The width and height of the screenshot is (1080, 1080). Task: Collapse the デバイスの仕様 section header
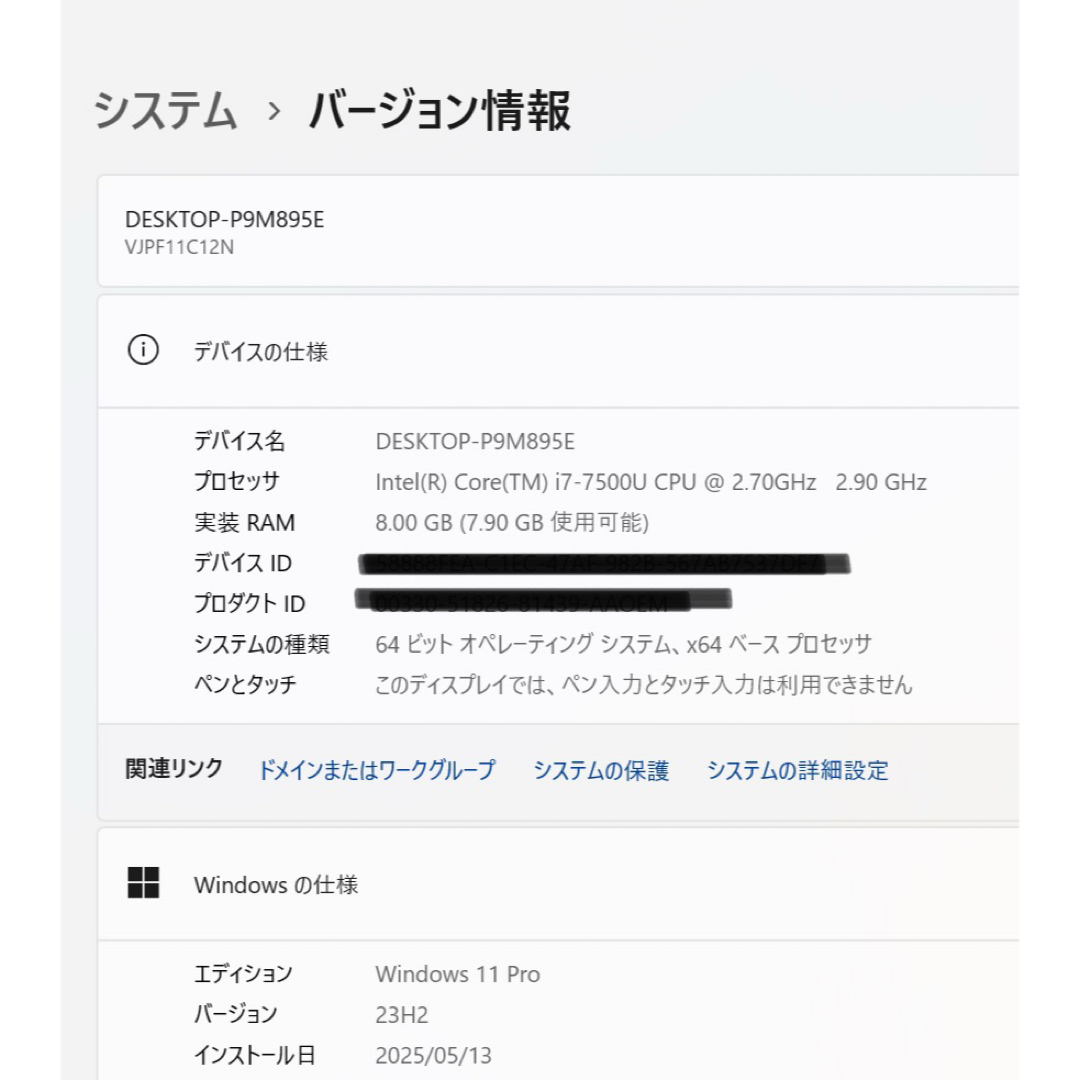pos(558,351)
